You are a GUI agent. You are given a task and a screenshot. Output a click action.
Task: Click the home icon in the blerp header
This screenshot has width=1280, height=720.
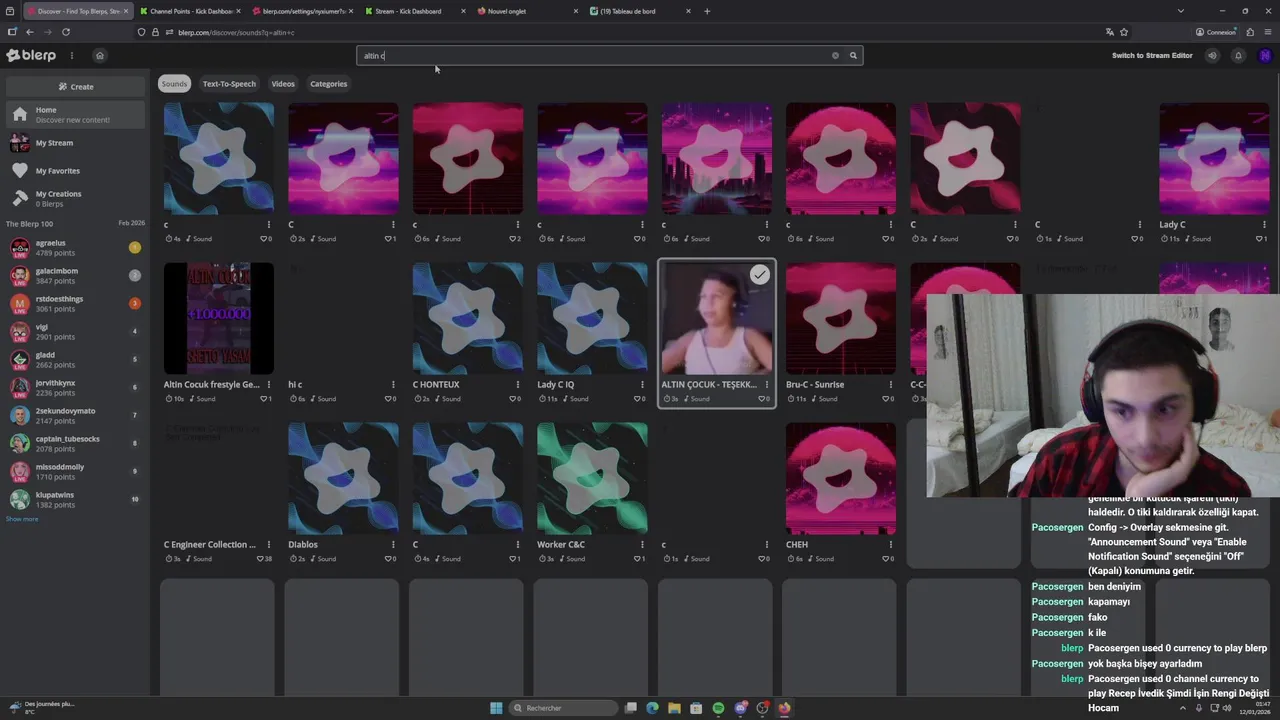(99, 55)
